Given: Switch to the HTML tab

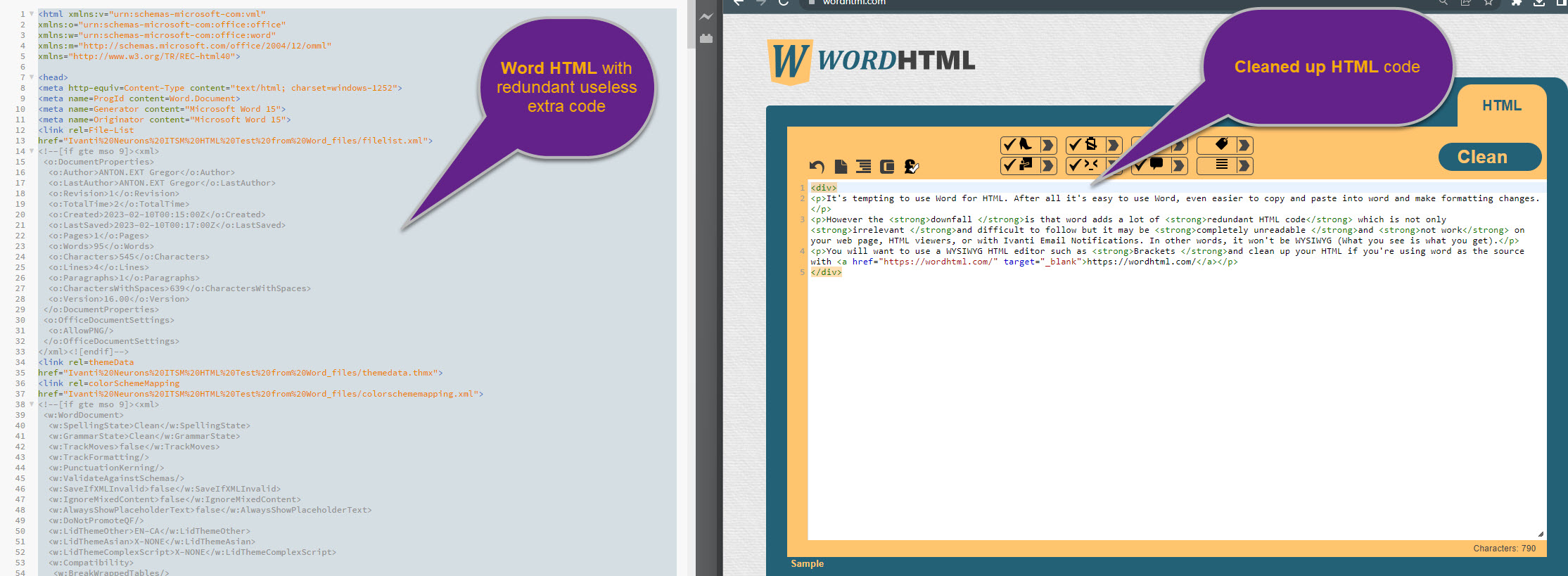Looking at the screenshot, I should [x=1501, y=105].
